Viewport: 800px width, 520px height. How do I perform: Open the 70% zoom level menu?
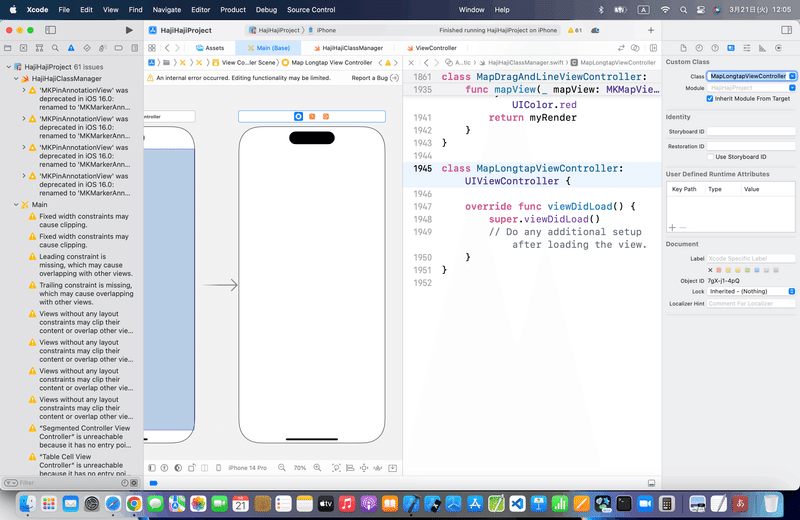click(299, 467)
